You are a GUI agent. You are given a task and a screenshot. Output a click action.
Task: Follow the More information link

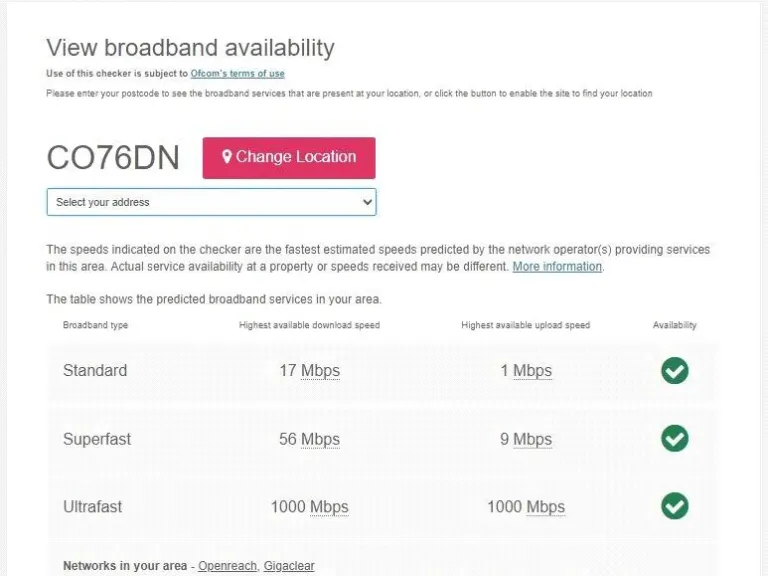[x=557, y=267]
